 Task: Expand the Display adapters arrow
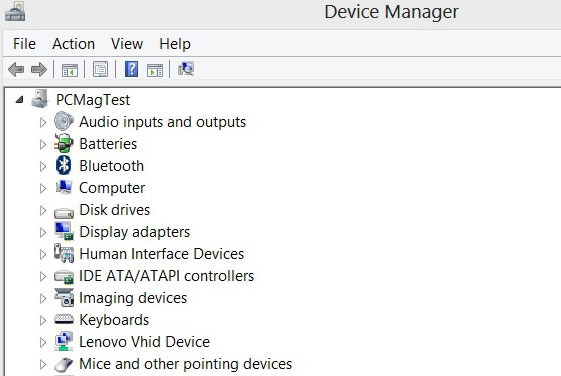pos(43,233)
